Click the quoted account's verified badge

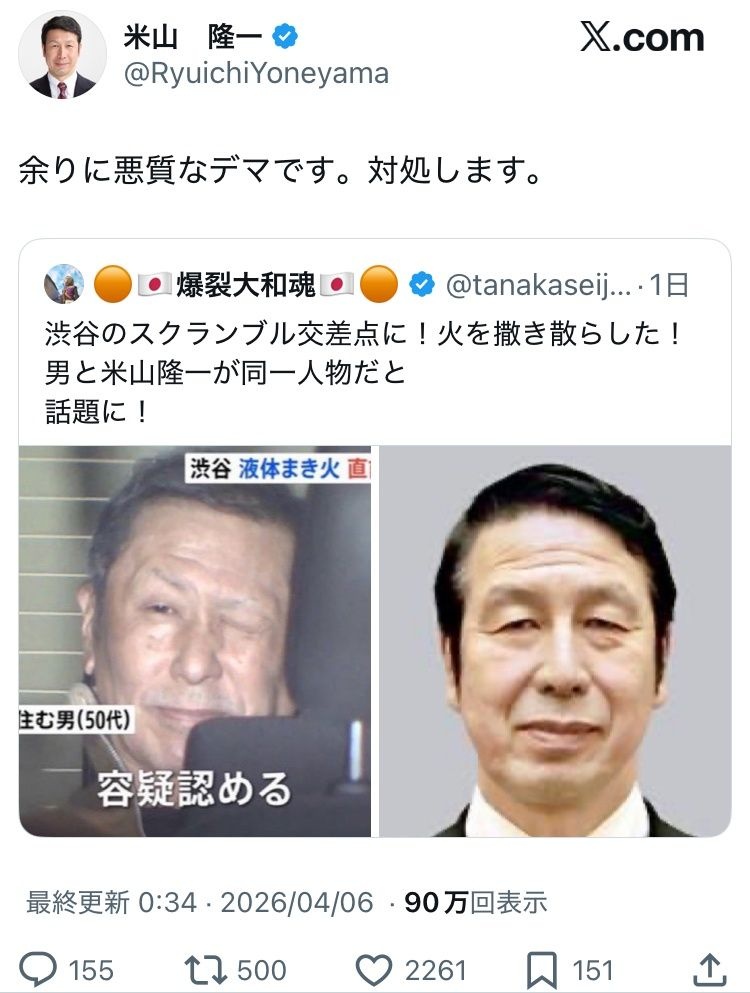423,284
